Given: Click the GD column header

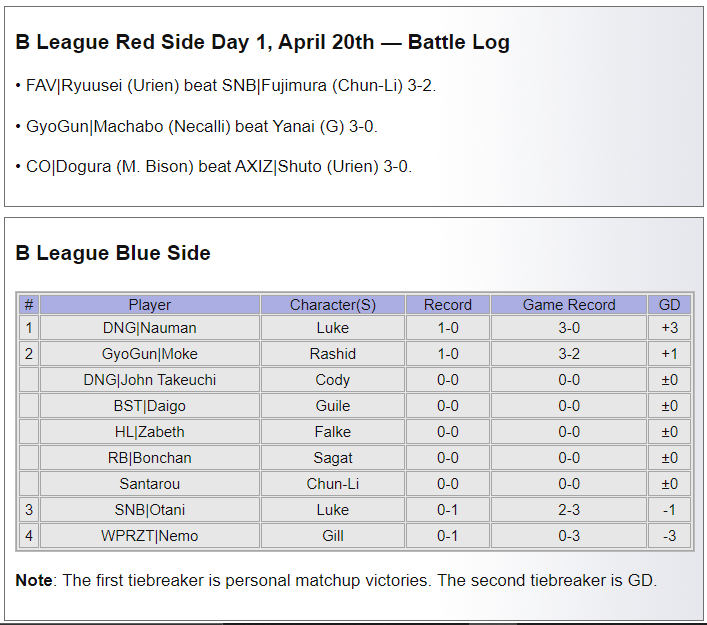Looking at the screenshot, I should tap(669, 305).
